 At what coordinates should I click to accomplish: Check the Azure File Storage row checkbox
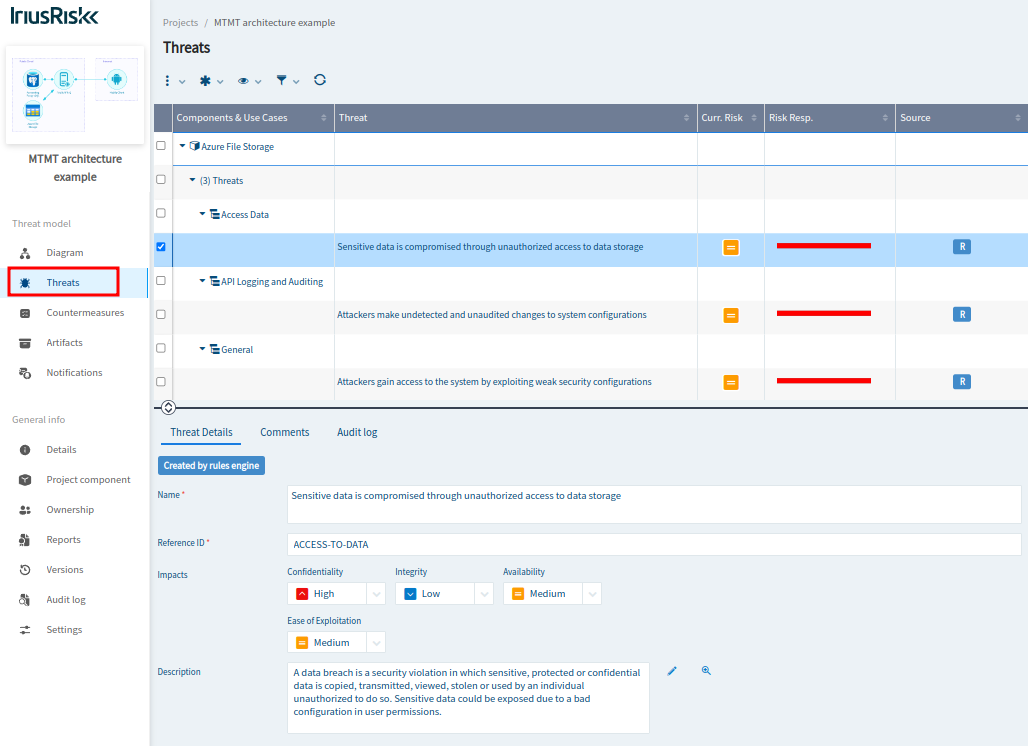161,145
